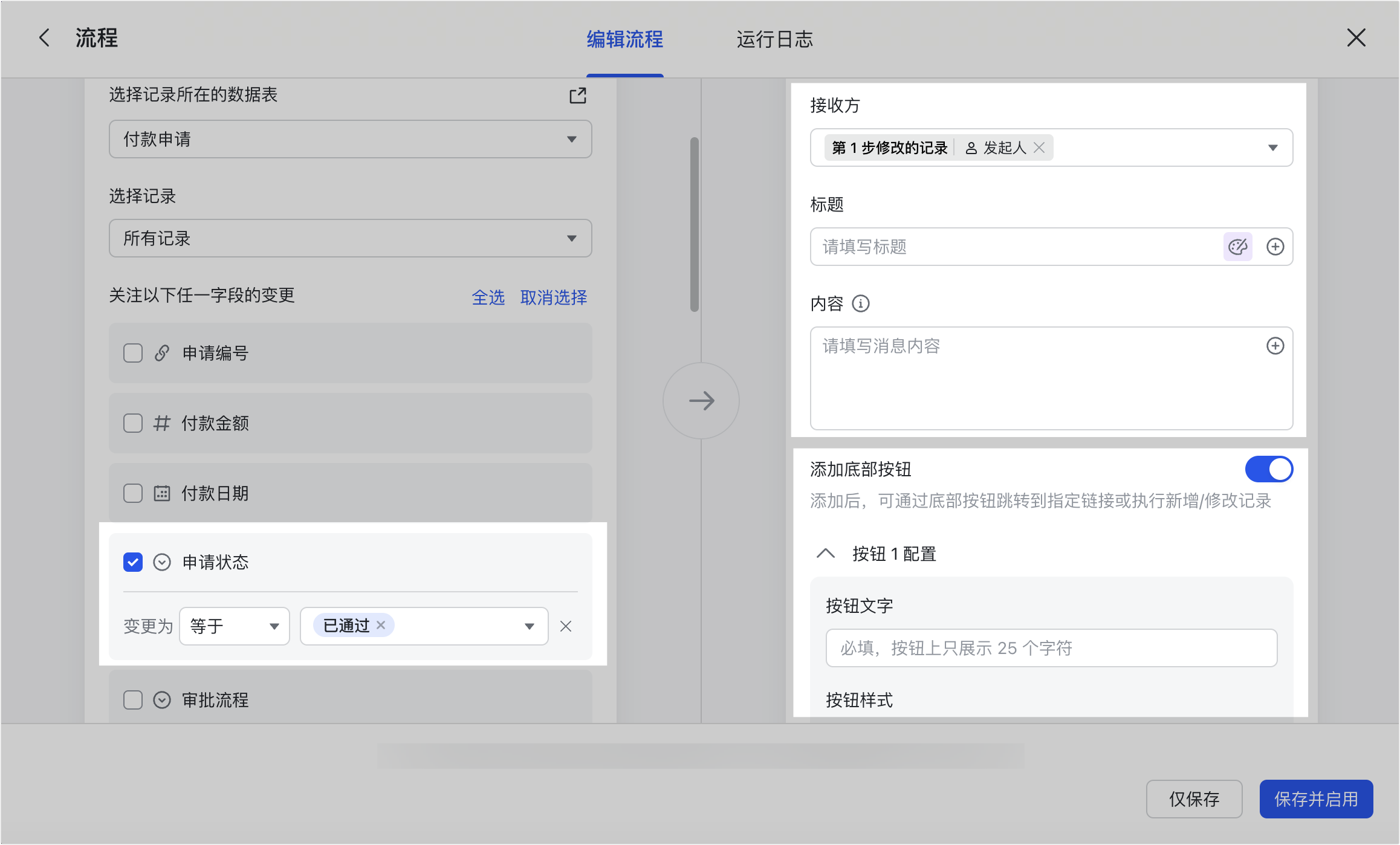Click the 申请状态 field label
The width and height of the screenshot is (1400, 845).
coord(215,562)
